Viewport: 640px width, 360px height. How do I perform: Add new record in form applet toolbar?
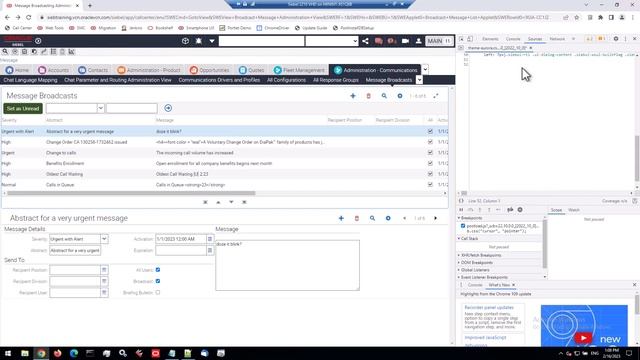coord(341,218)
